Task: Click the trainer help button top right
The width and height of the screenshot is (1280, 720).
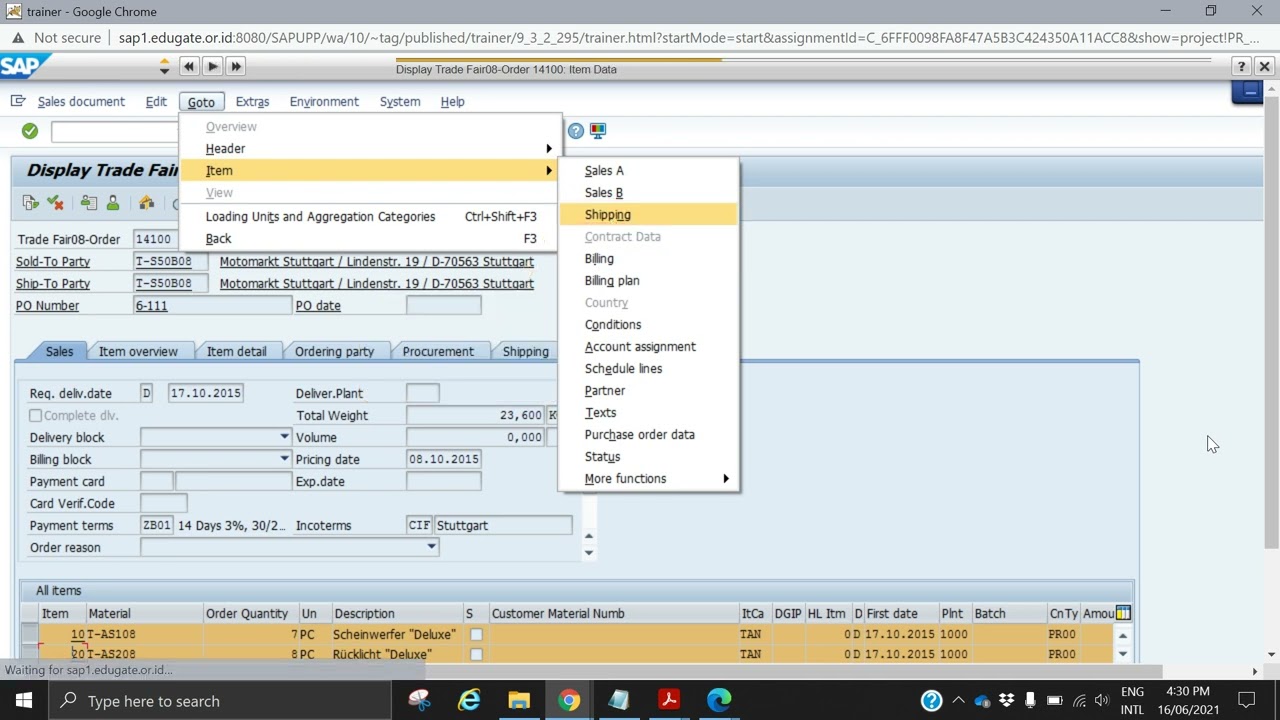Action: (x=1241, y=66)
